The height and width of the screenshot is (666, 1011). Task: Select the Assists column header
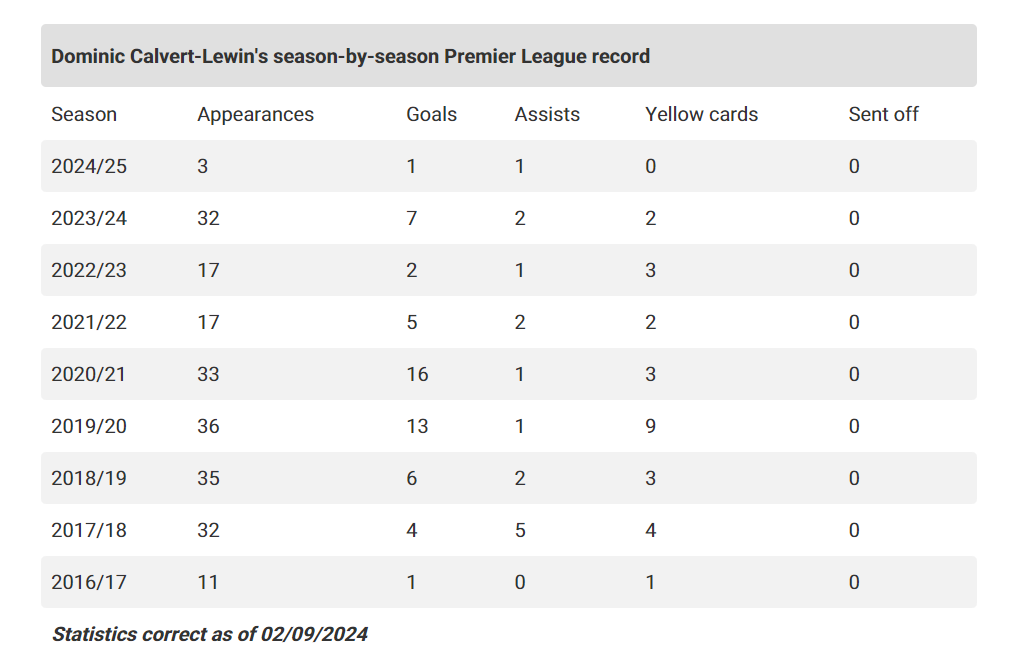(547, 114)
